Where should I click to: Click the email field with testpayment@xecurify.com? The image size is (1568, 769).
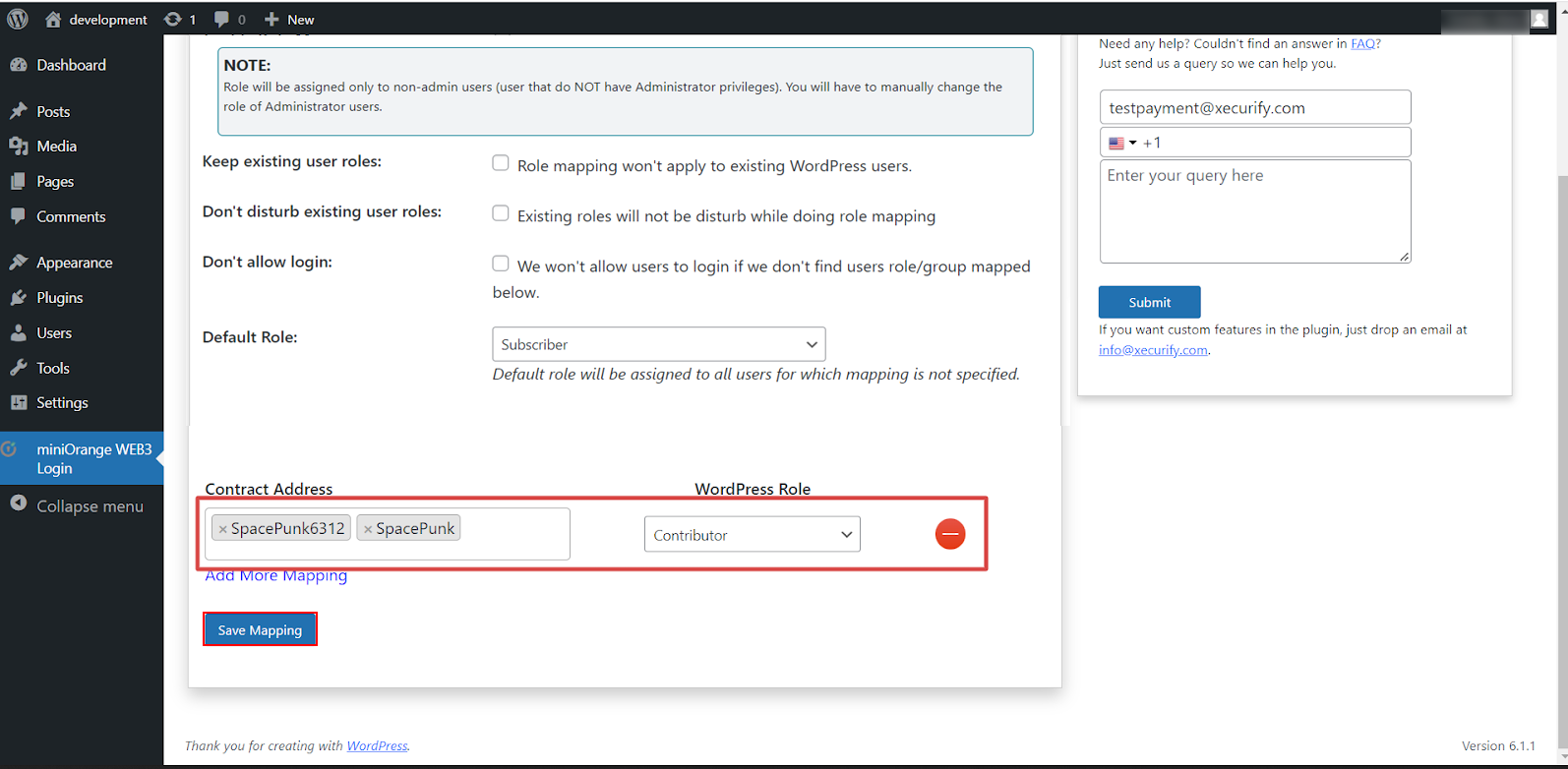tap(1255, 107)
